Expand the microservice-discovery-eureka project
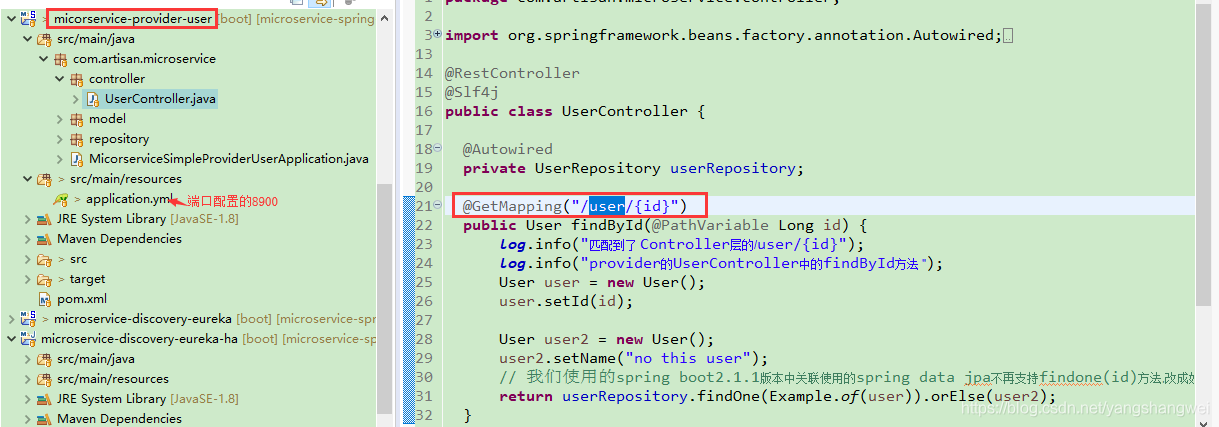The height and width of the screenshot is (427, 1219). (x=11, y=319)
